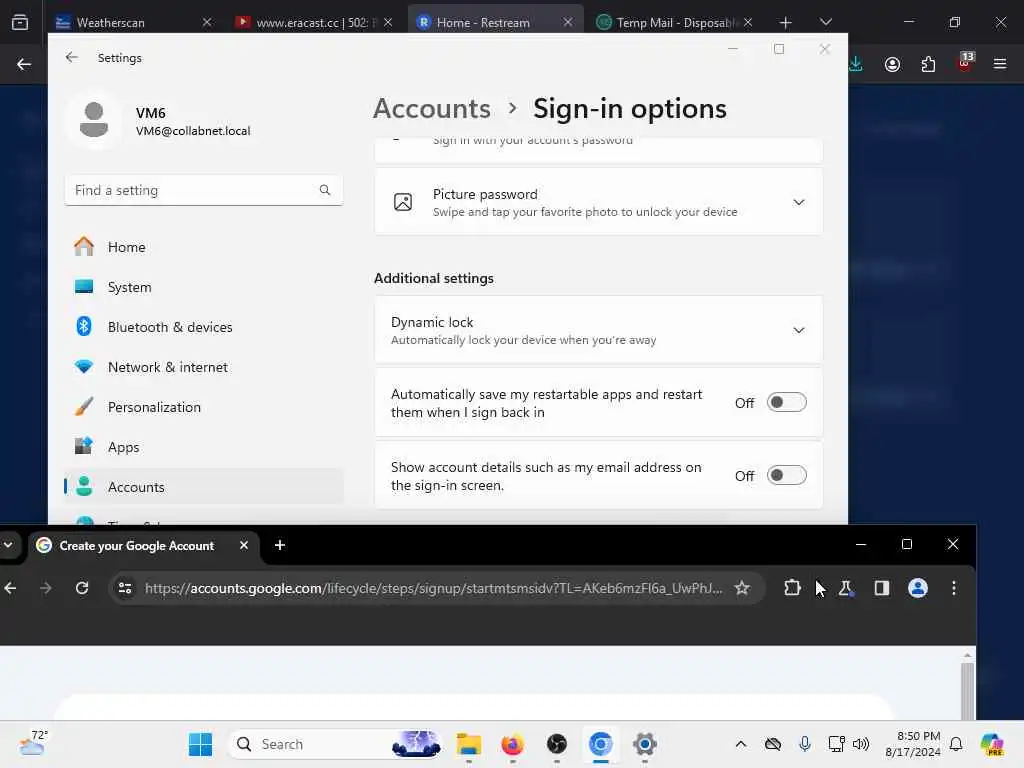The image size is (1024, 768).
Task: Open Chrome extensions puzzle icon
Action: (792, 588)
